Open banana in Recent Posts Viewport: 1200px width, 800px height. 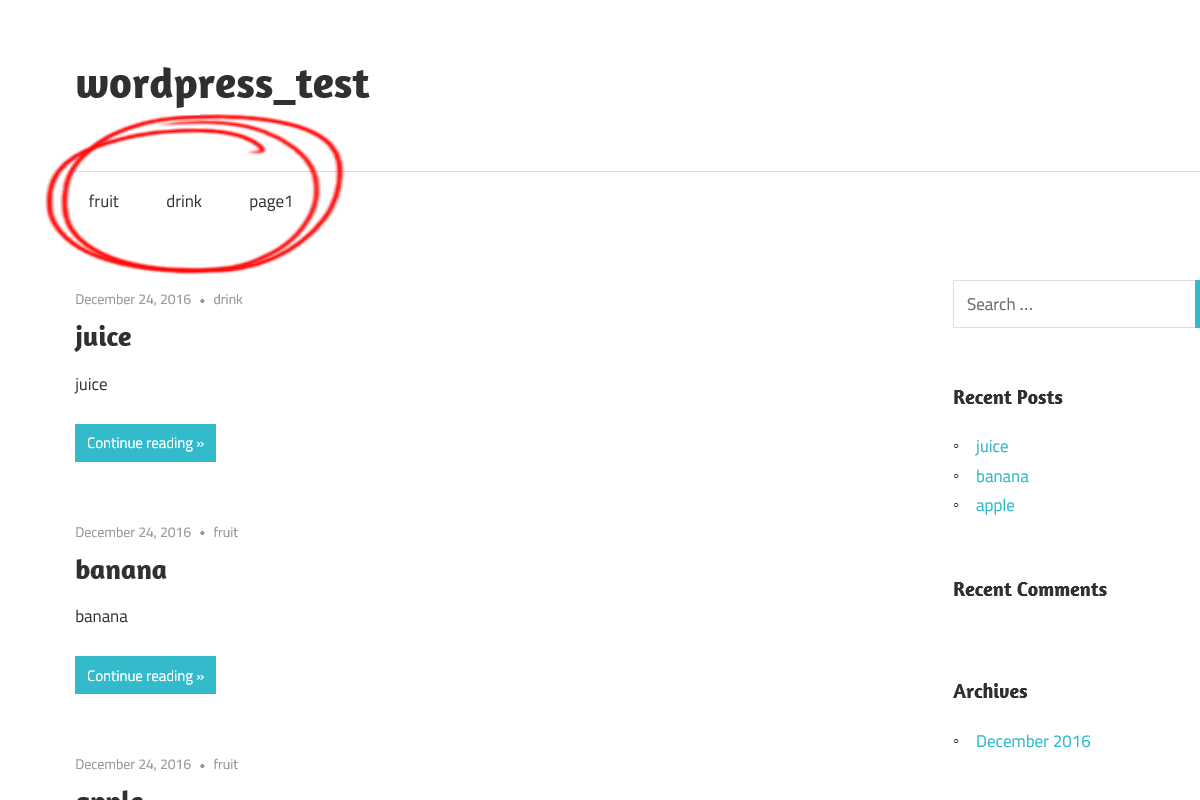1002,476
